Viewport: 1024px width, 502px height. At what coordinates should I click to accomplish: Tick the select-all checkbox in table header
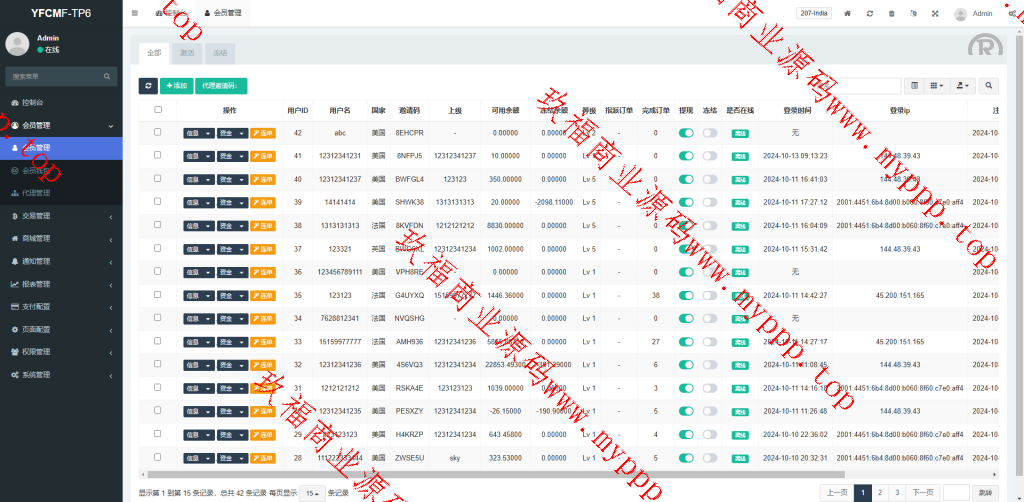pos(157,110)
